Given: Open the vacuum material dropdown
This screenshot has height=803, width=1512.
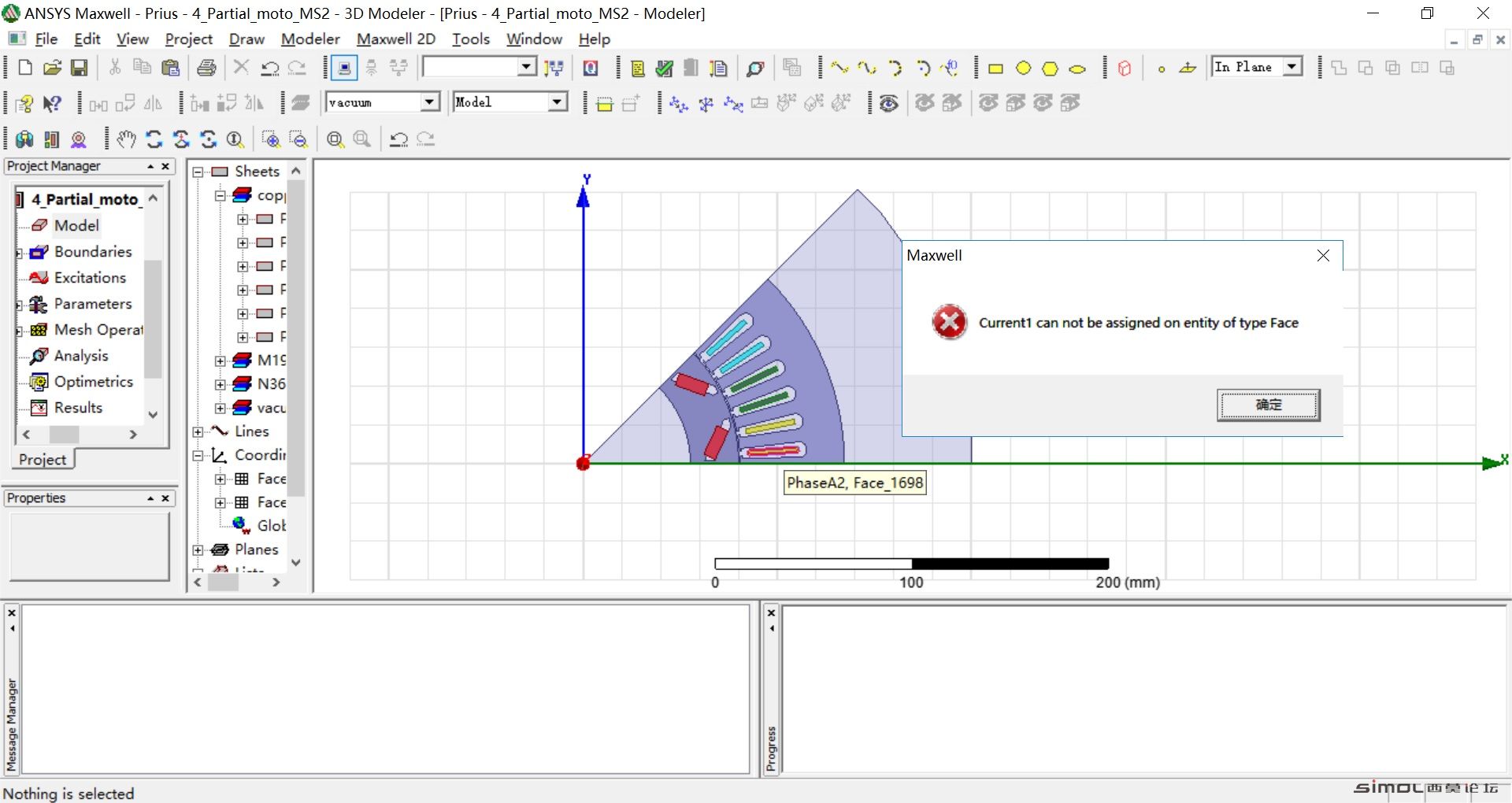Looking at the screenshot, I should coord(429,102).
